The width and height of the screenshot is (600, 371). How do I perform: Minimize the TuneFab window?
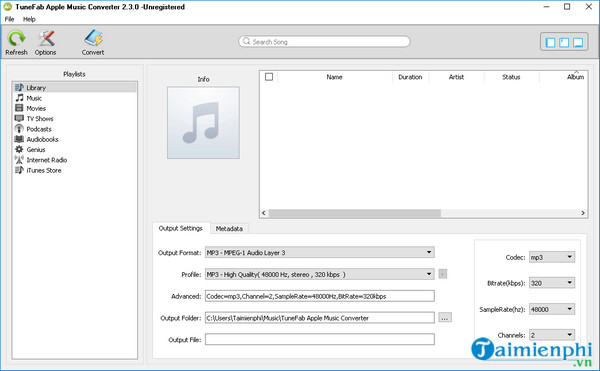click(x=546, y=7)
